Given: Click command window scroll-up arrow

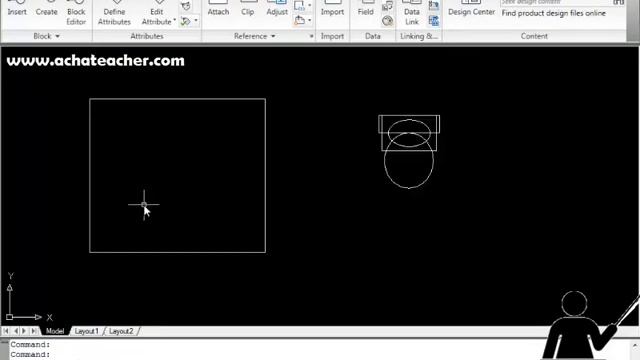Looking at the screenshot, I should [x=635, y=346].
